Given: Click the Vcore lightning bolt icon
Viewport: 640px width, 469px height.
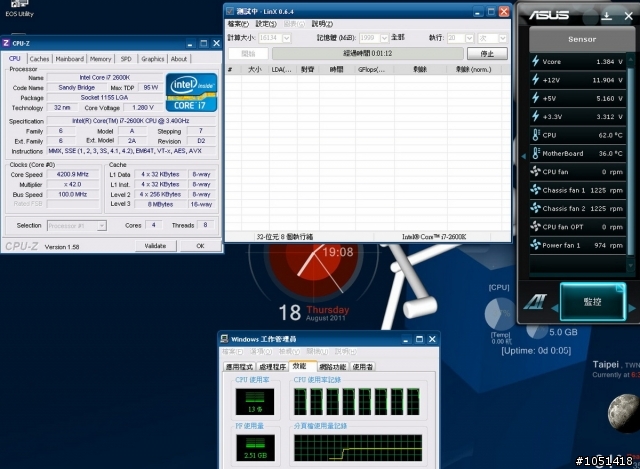Looking at the screenshot, I should 536,61.
